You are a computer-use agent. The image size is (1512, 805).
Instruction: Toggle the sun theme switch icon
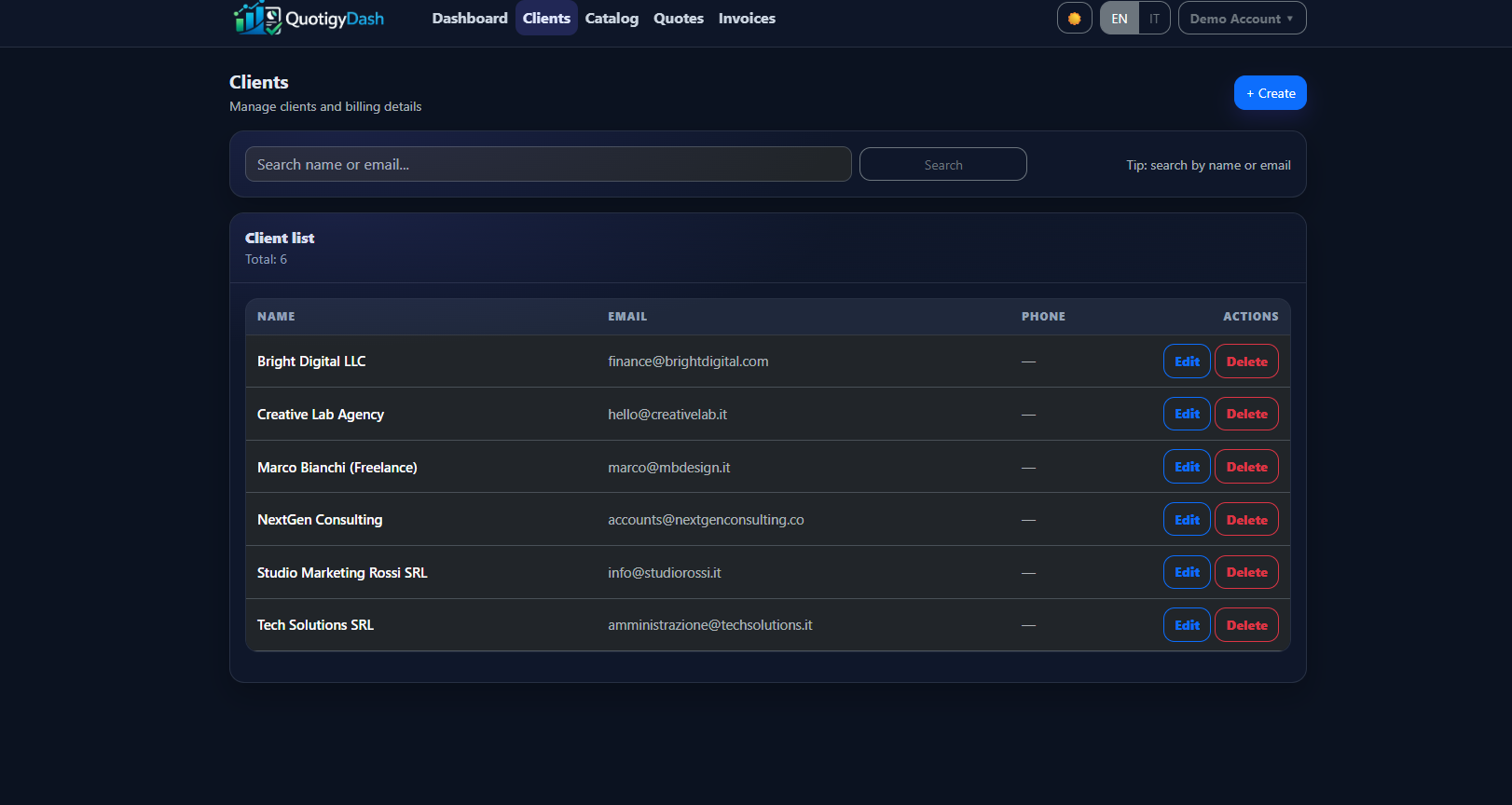pyautogui.click(x=1074, y=19)
